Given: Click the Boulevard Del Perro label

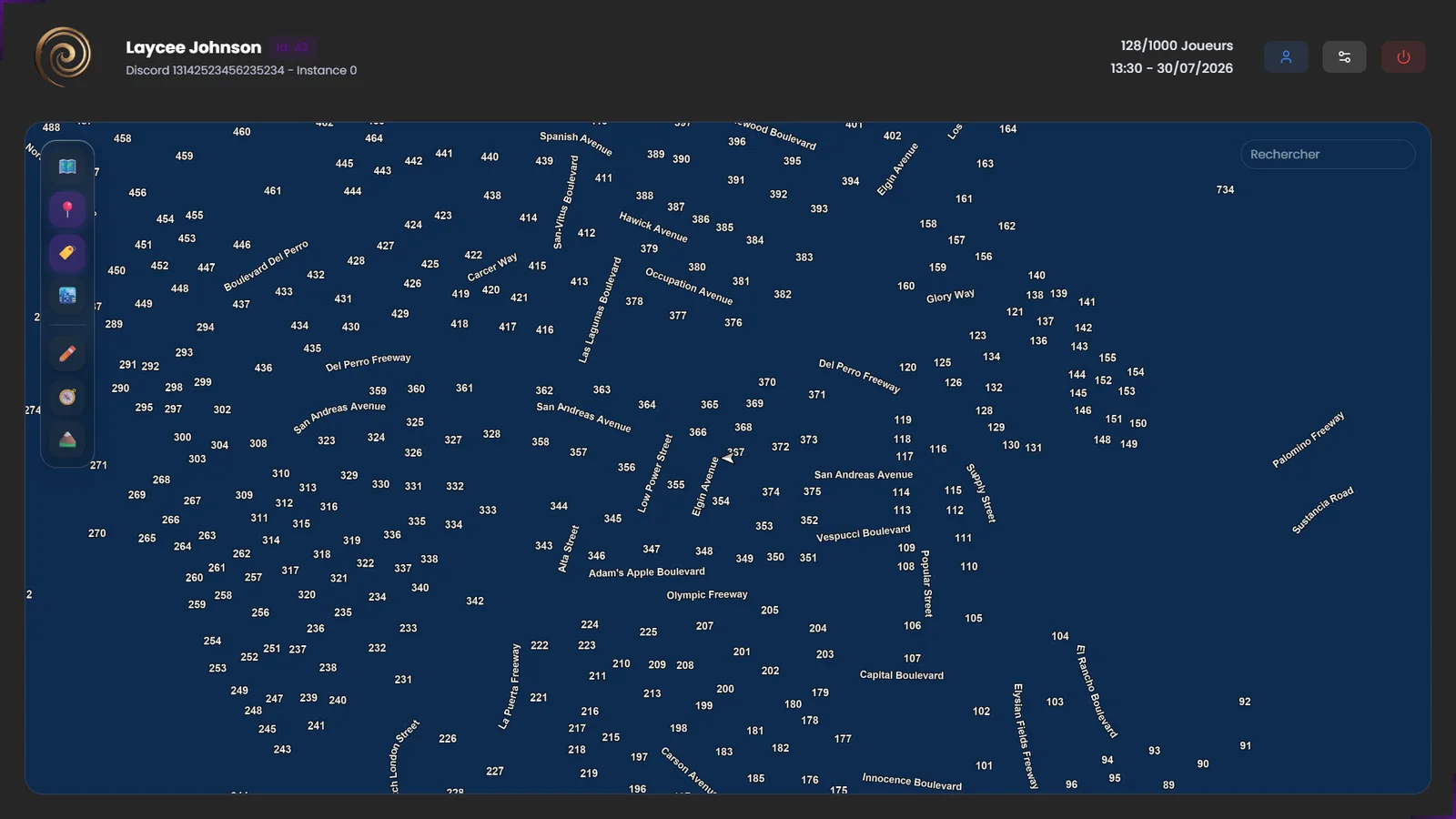Looking at the screenshot, I should (x=266, y=266).
